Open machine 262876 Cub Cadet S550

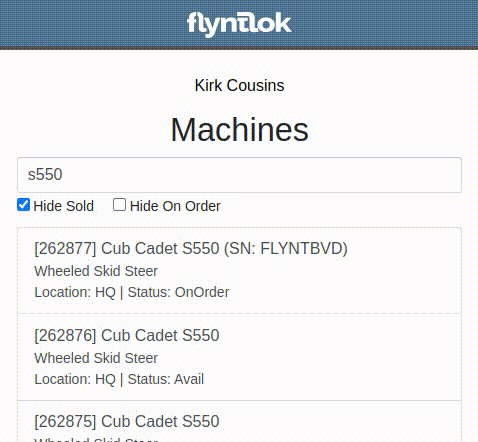(239, 357)
